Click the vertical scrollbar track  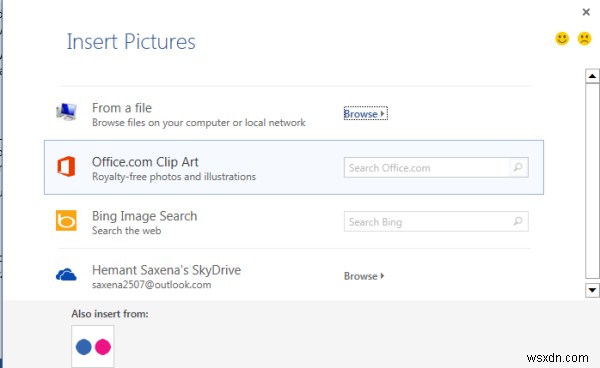[592, 182]
